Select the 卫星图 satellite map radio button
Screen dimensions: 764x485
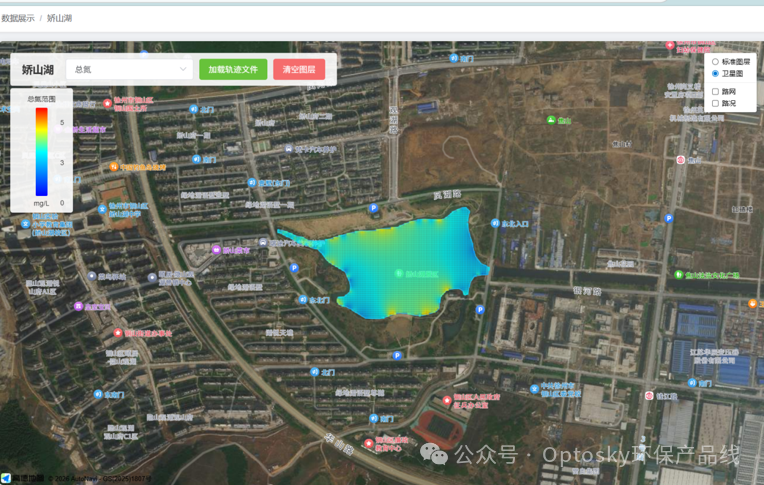715,73
